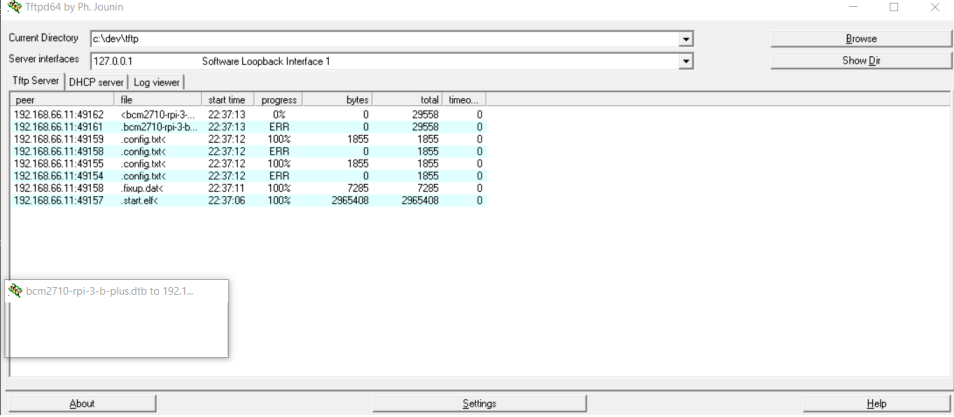Image resolution: width=954 pixels, height=417 pixels.
Task: Click the Show Dir button
Action: pyautogui.click(x=860, y=61)
